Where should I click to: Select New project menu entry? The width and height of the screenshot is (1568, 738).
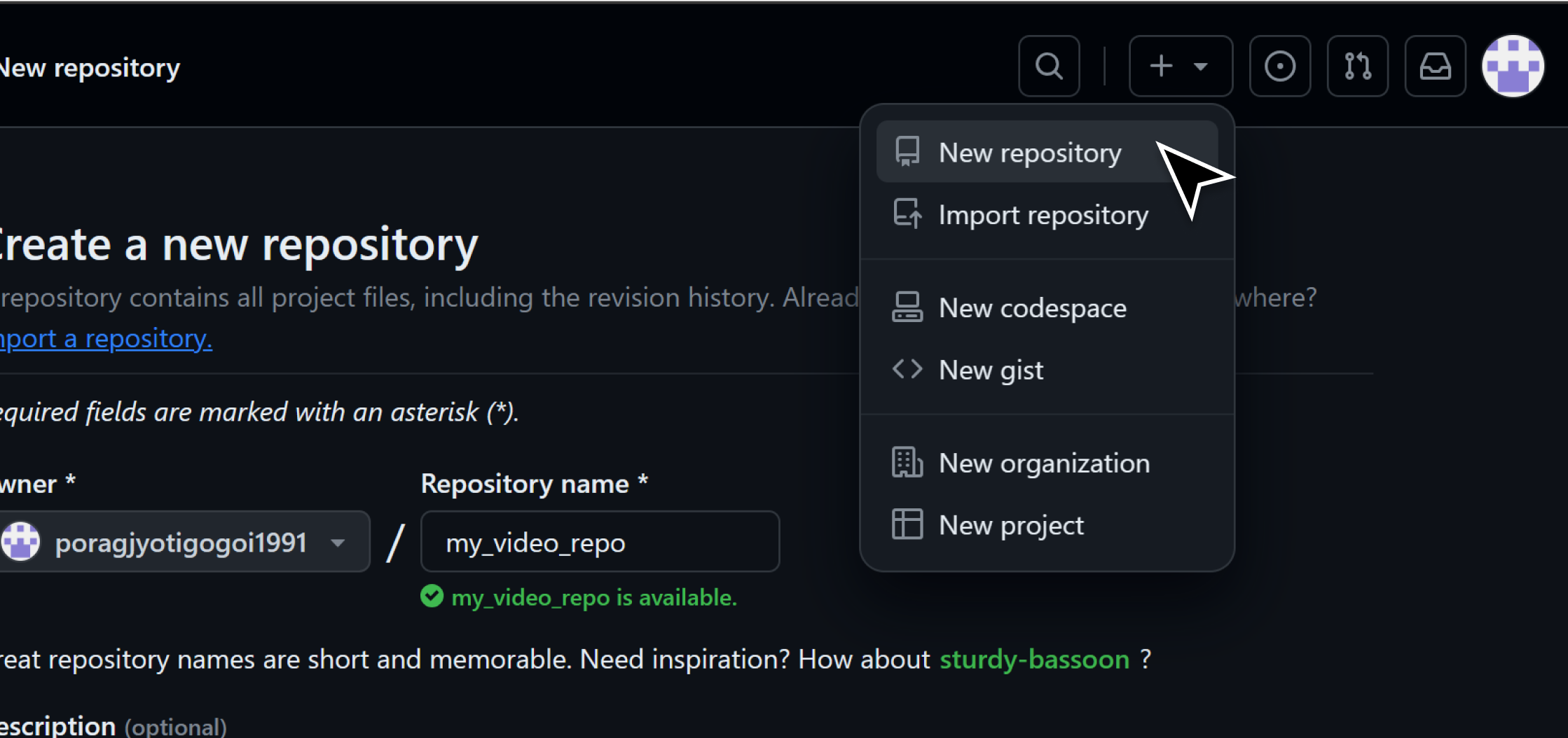(1047, 524)
